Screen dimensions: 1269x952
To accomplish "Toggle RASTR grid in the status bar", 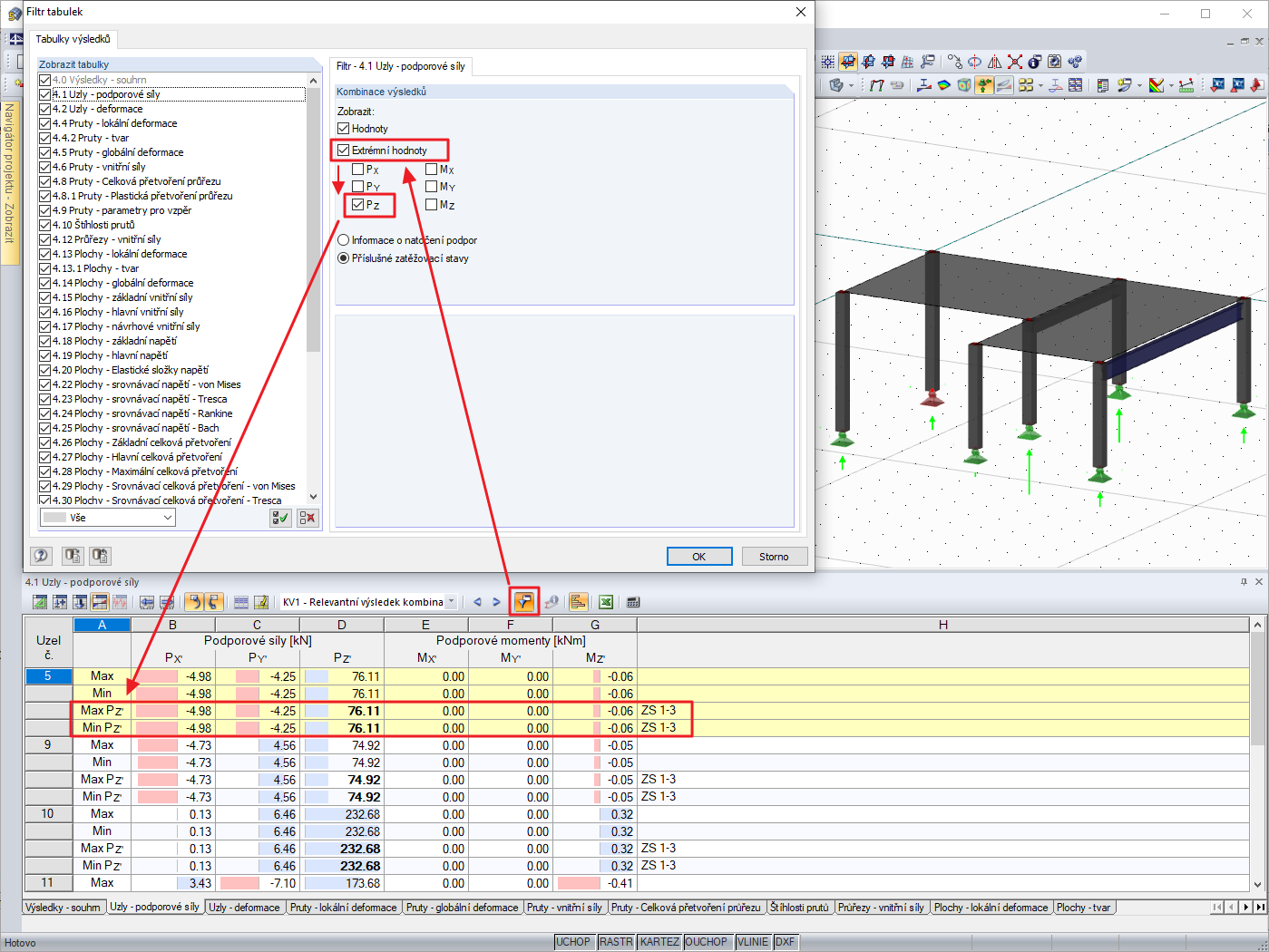I will (616, 942).
